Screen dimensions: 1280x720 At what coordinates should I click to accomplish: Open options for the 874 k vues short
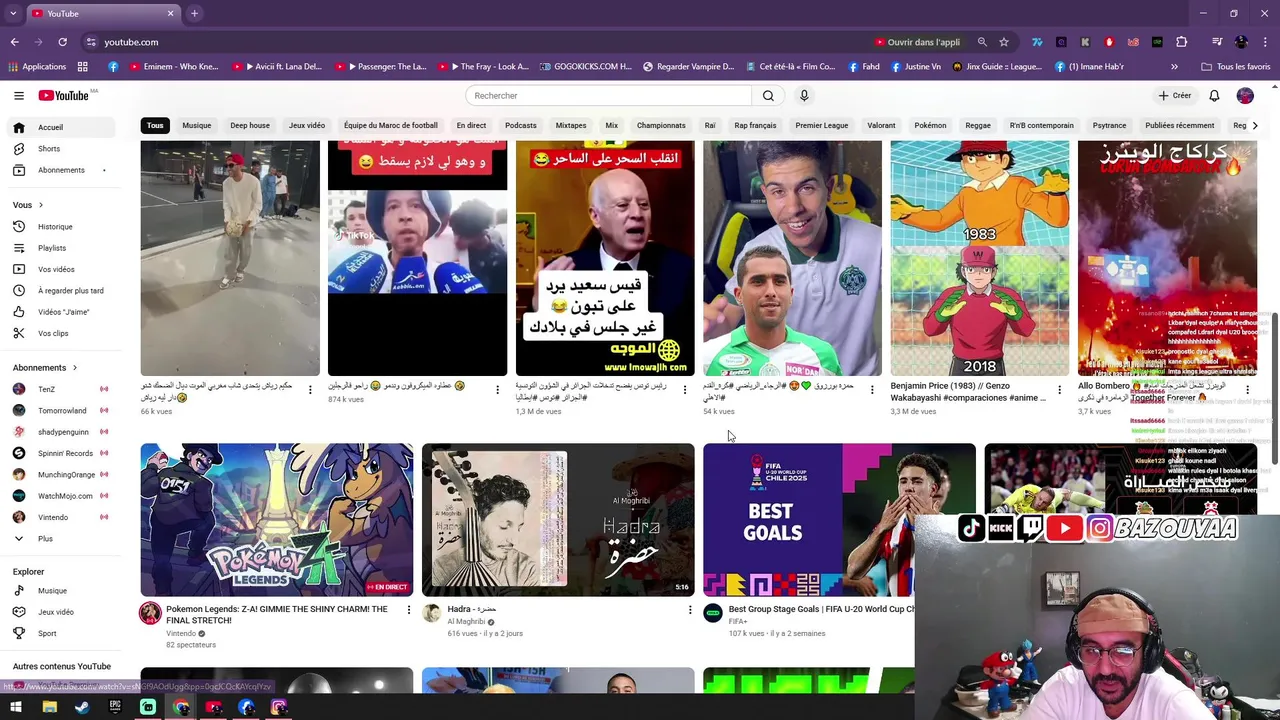coord(497,390)
